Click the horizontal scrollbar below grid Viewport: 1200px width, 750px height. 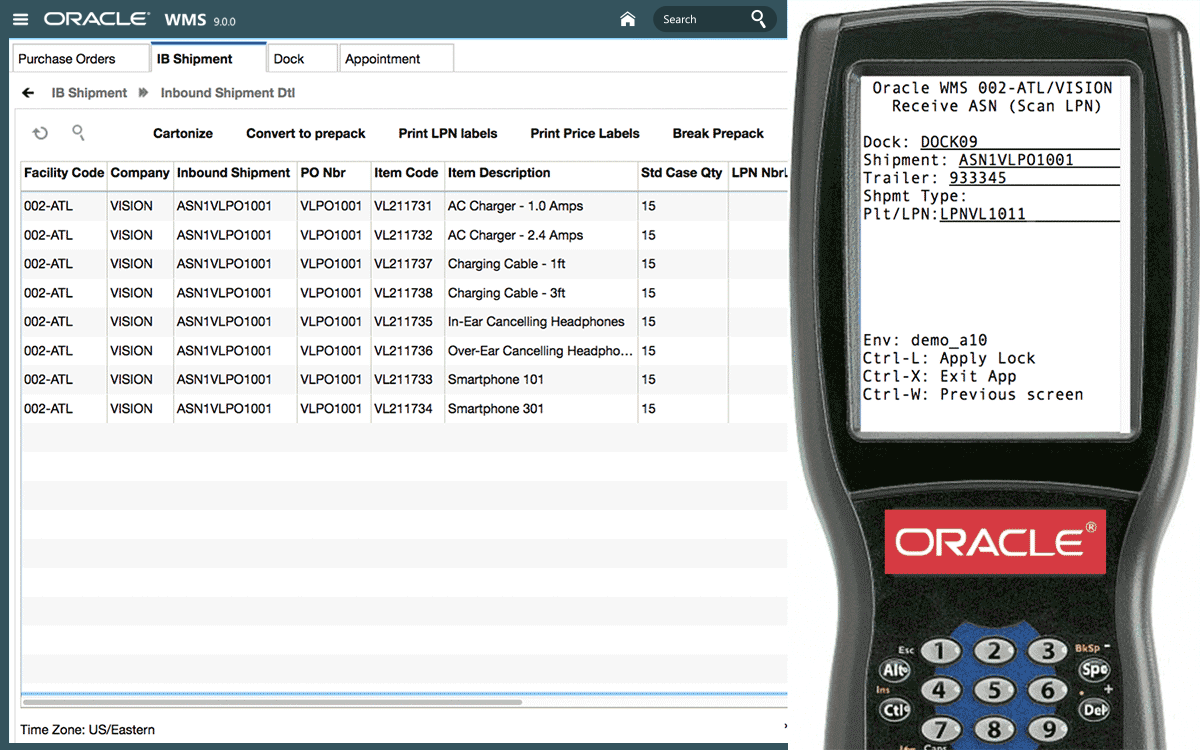272,703
